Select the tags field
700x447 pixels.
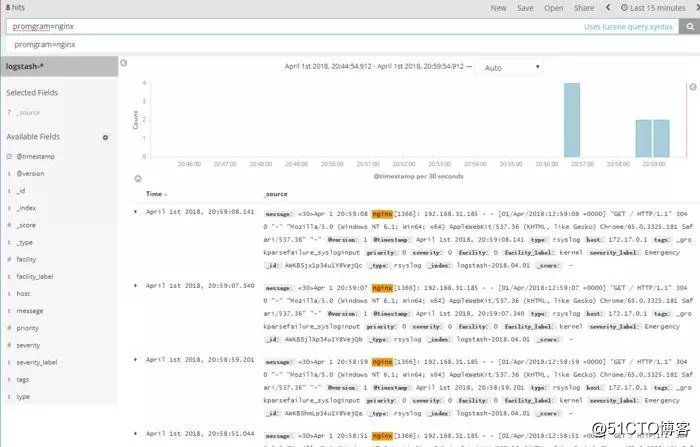(23, 380)
